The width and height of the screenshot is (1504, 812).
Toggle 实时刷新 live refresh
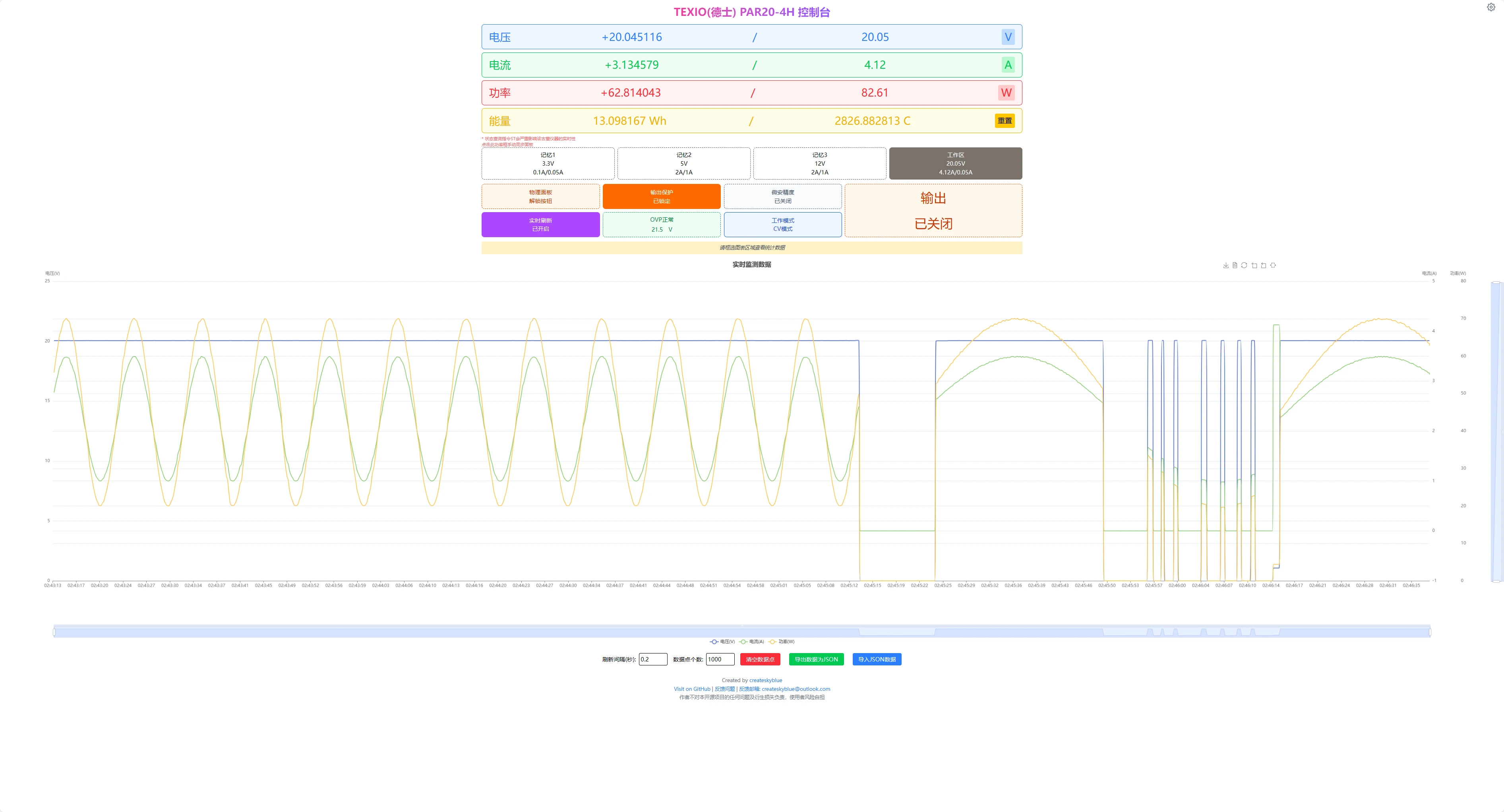click(541, 225)
